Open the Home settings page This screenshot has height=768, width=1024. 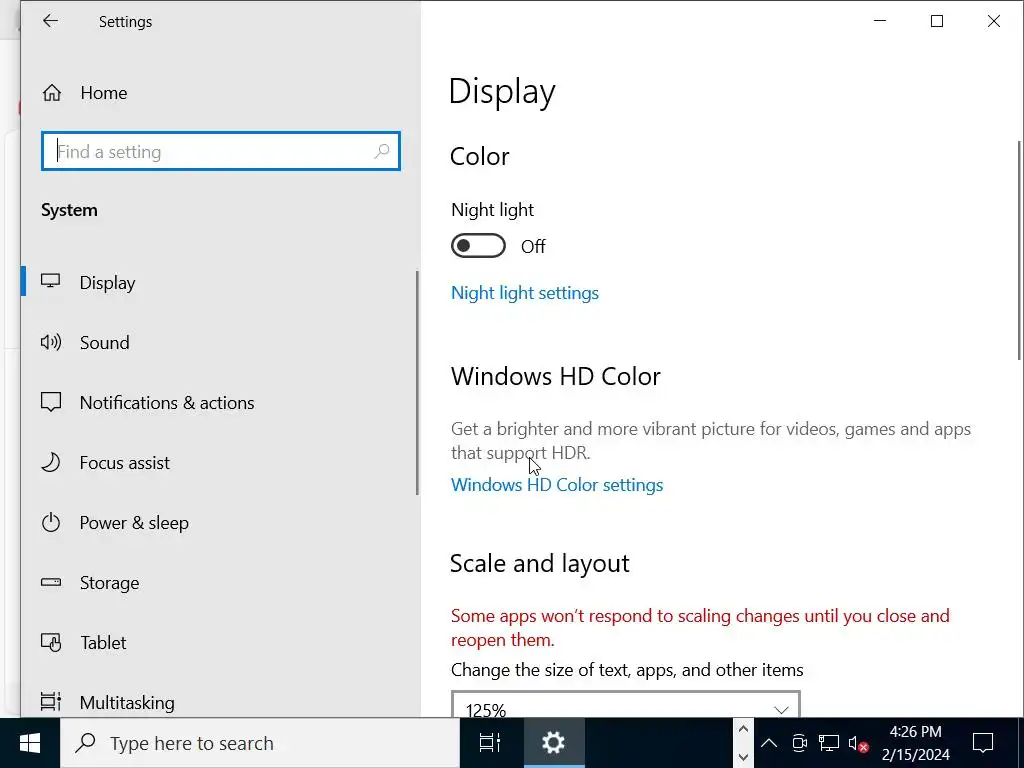pos(221,93)
